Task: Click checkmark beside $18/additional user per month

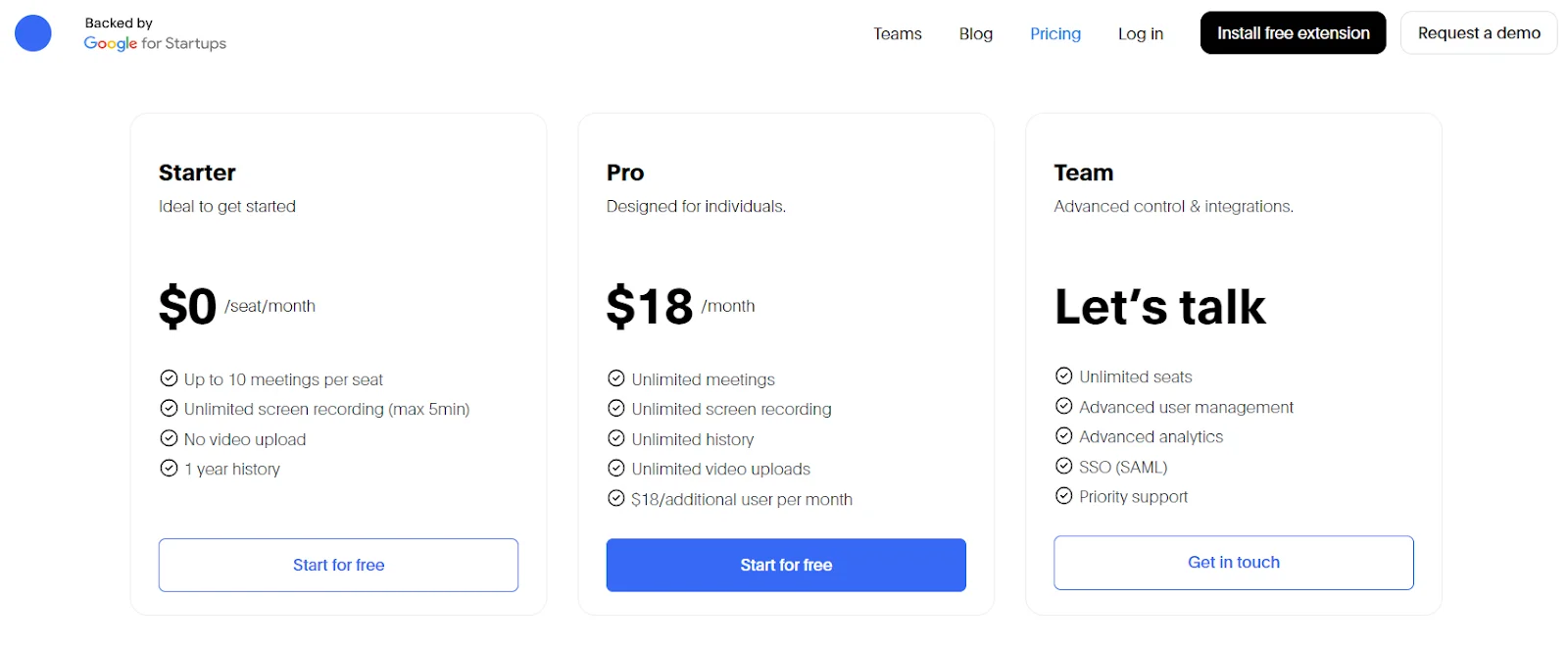Action: tap(616, 498)
